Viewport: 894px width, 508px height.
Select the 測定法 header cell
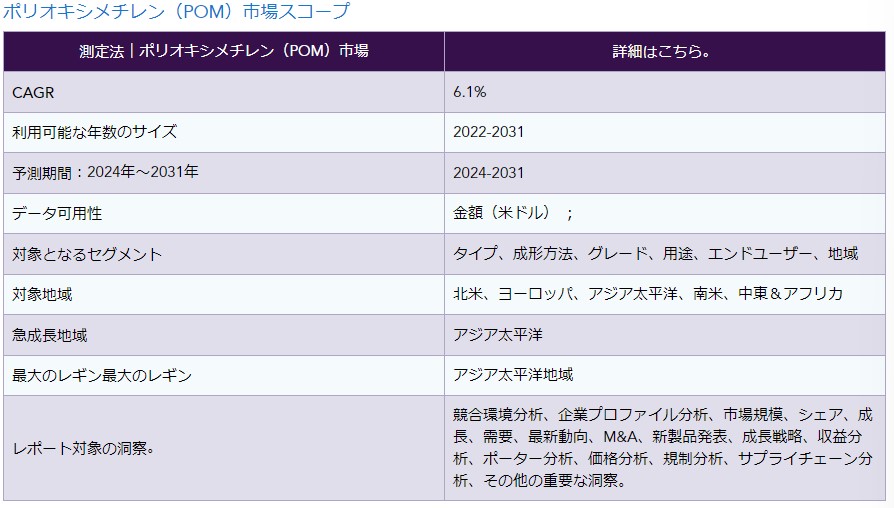(x=224, y=51)
